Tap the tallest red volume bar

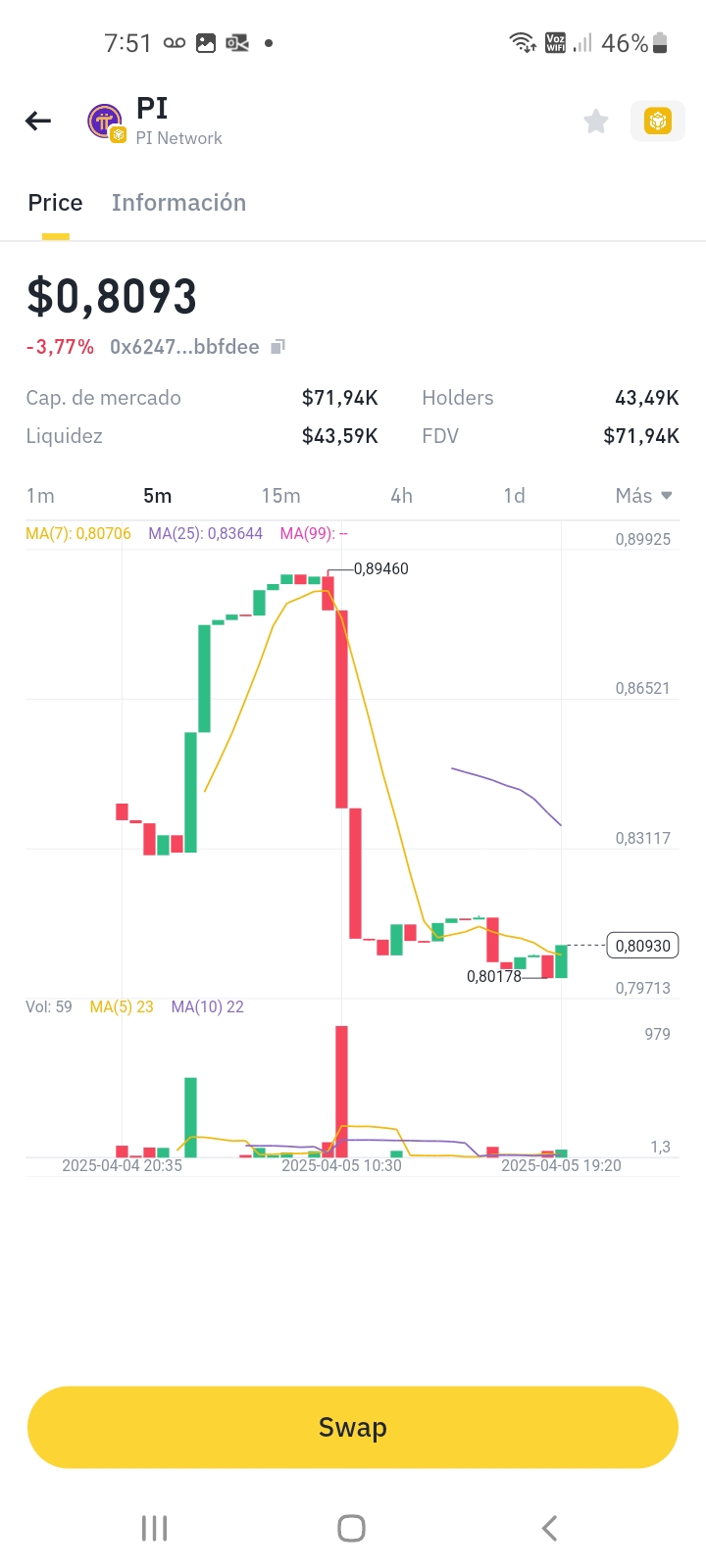[x=341, y=1090]
